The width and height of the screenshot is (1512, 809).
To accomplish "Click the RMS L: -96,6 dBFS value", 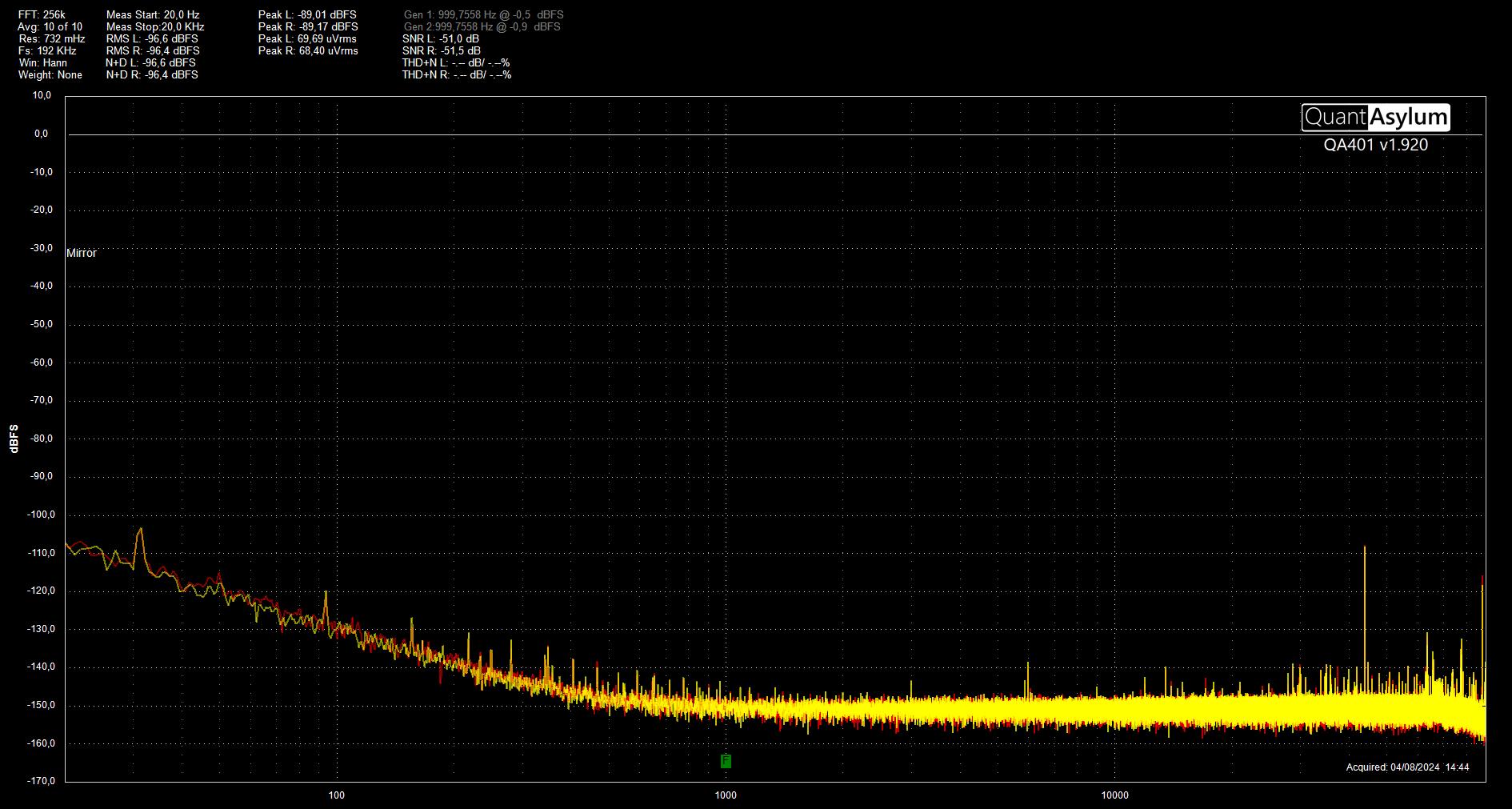I will [x=152, y=39].
